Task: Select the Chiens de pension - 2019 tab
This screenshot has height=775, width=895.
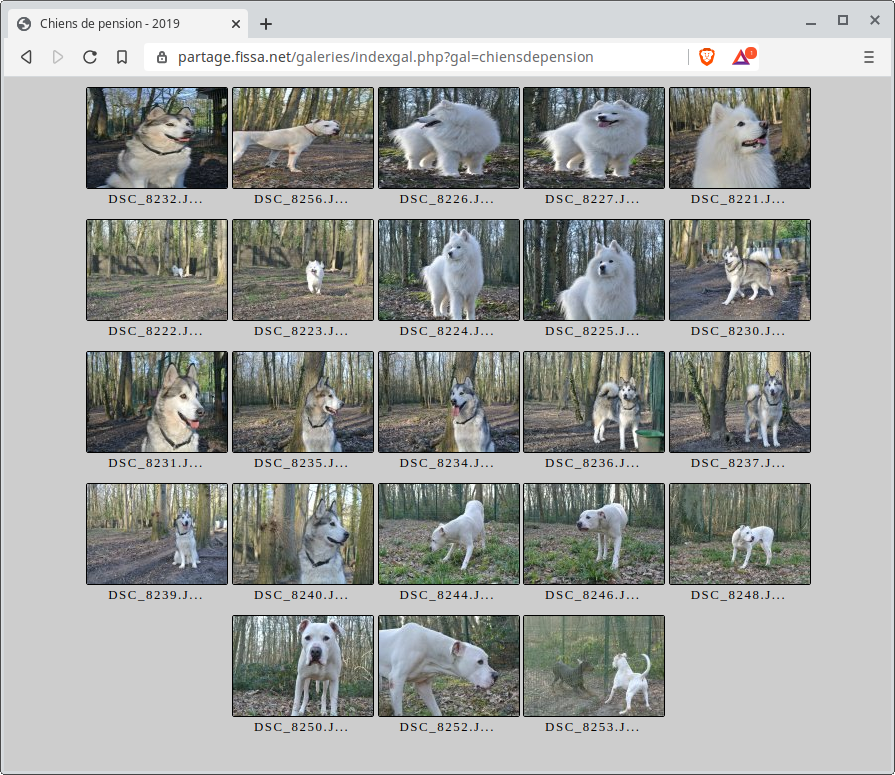Action: (128, 23)
